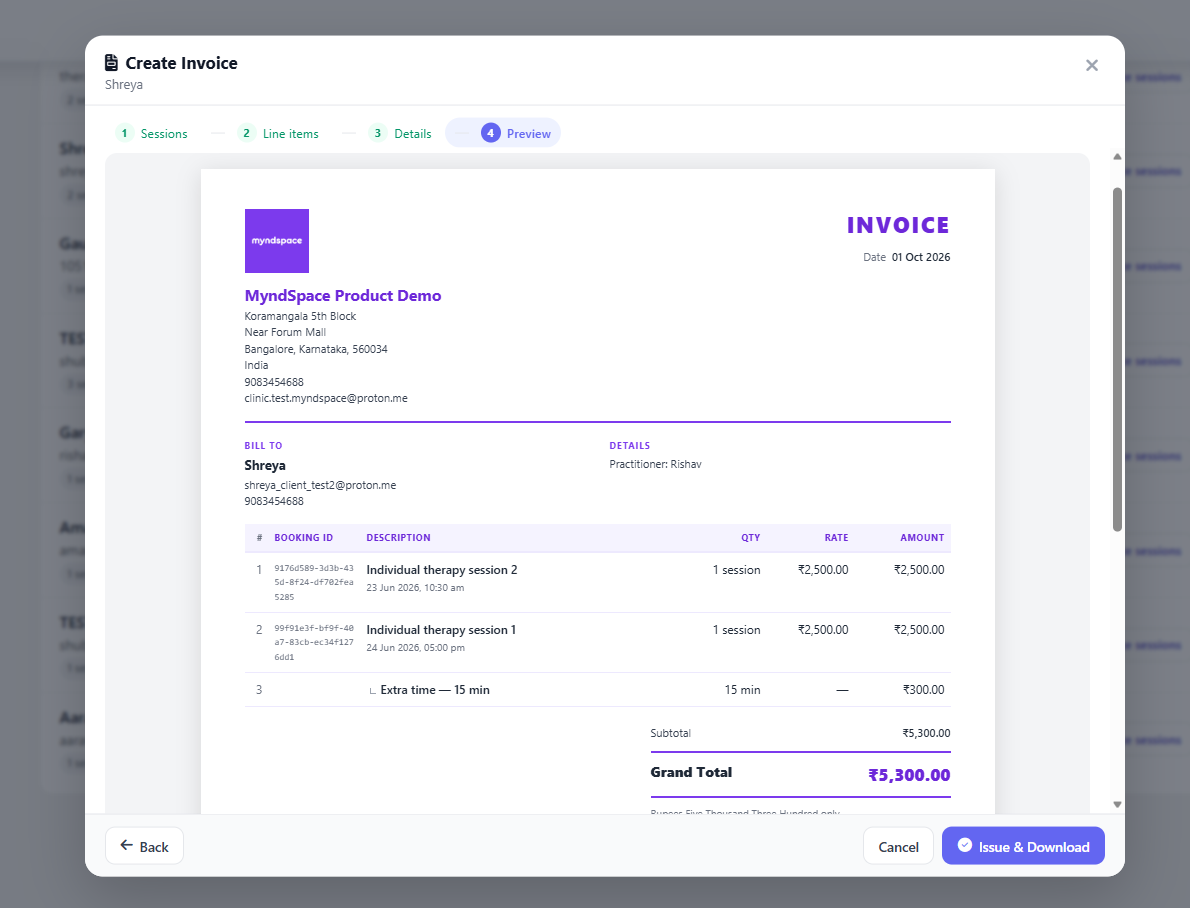This screenshot has height=908, width=1190.
Task: Click the QTY column header
Action: 751,538
